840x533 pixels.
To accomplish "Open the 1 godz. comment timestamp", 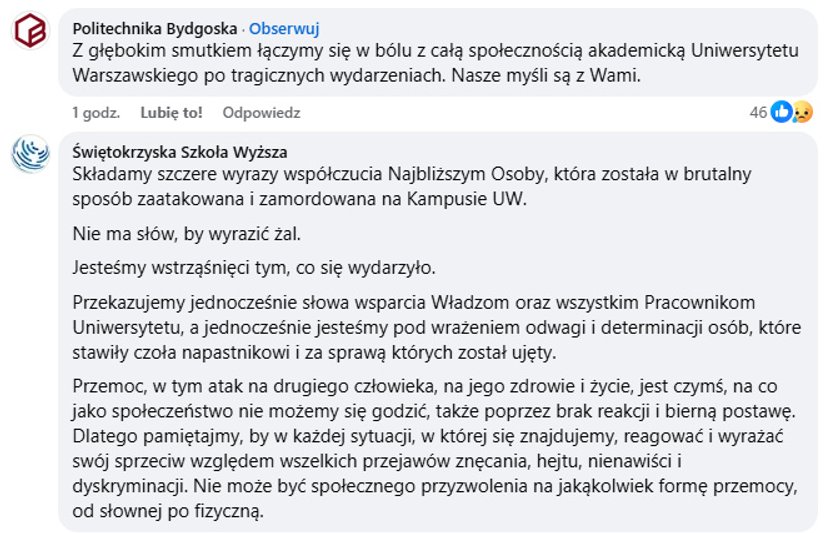I will [96, 112].
